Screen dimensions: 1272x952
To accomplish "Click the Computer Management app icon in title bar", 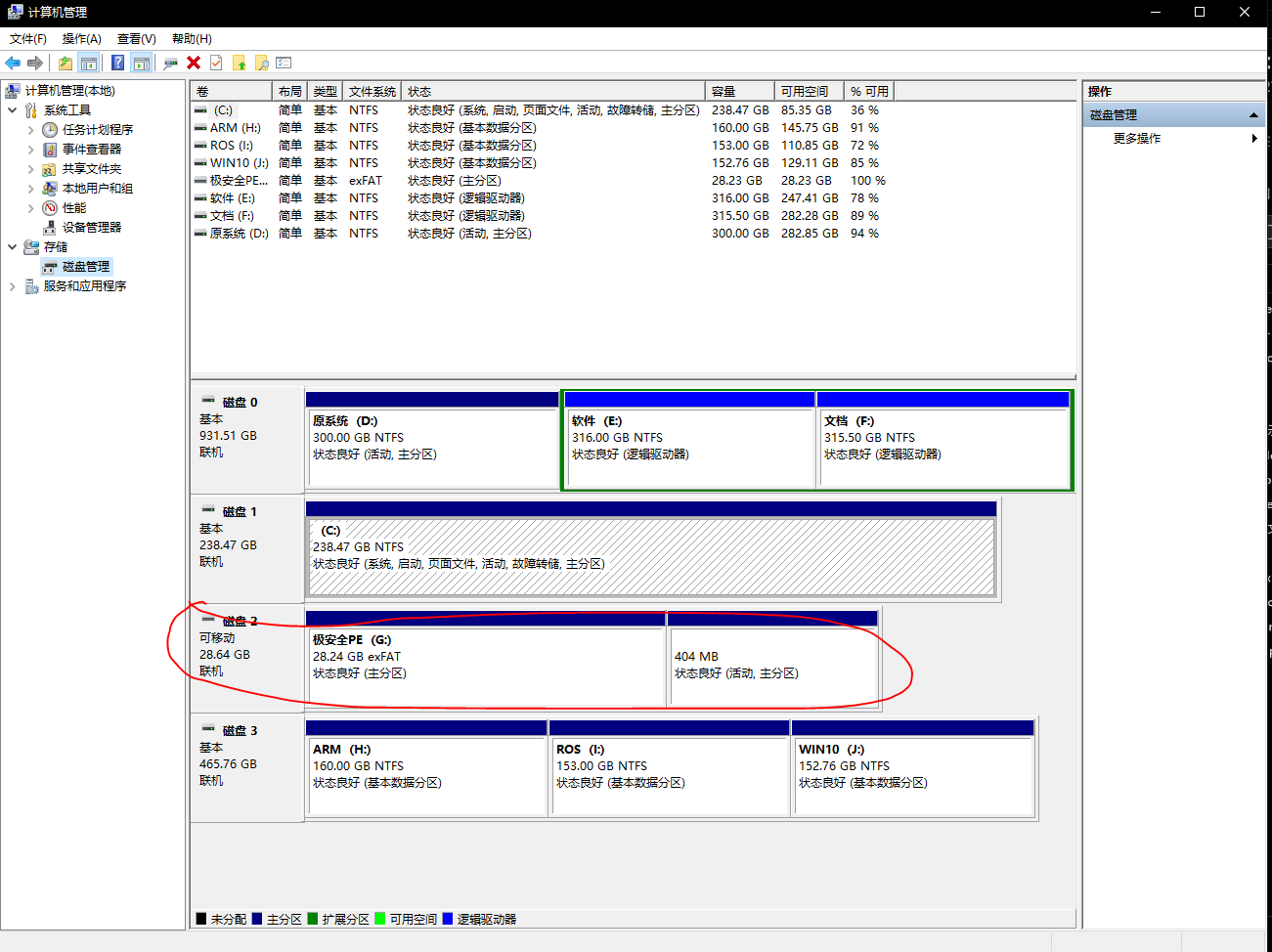I will 14,12.
